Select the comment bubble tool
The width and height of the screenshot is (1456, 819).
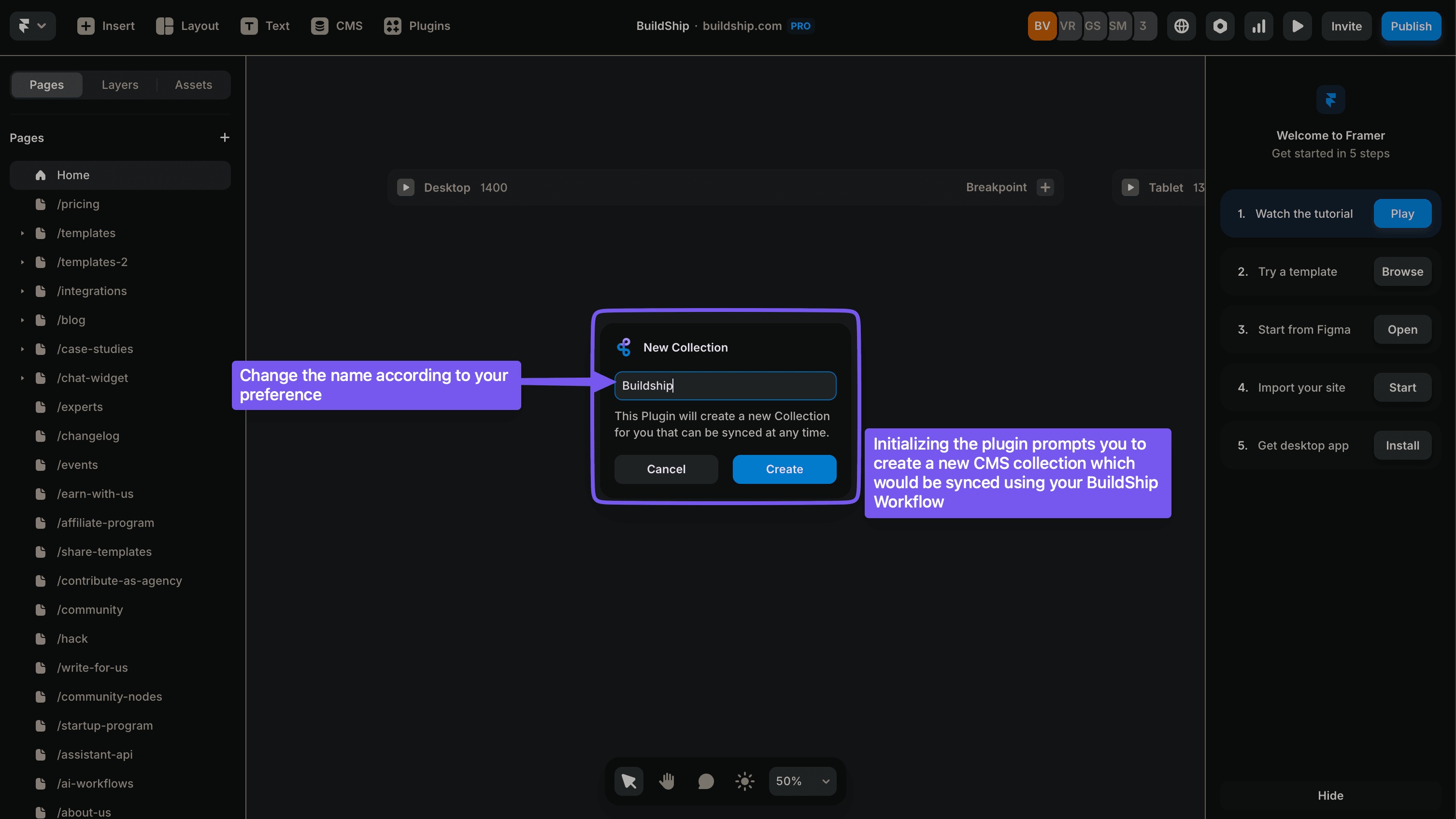(x=706, y=781)
